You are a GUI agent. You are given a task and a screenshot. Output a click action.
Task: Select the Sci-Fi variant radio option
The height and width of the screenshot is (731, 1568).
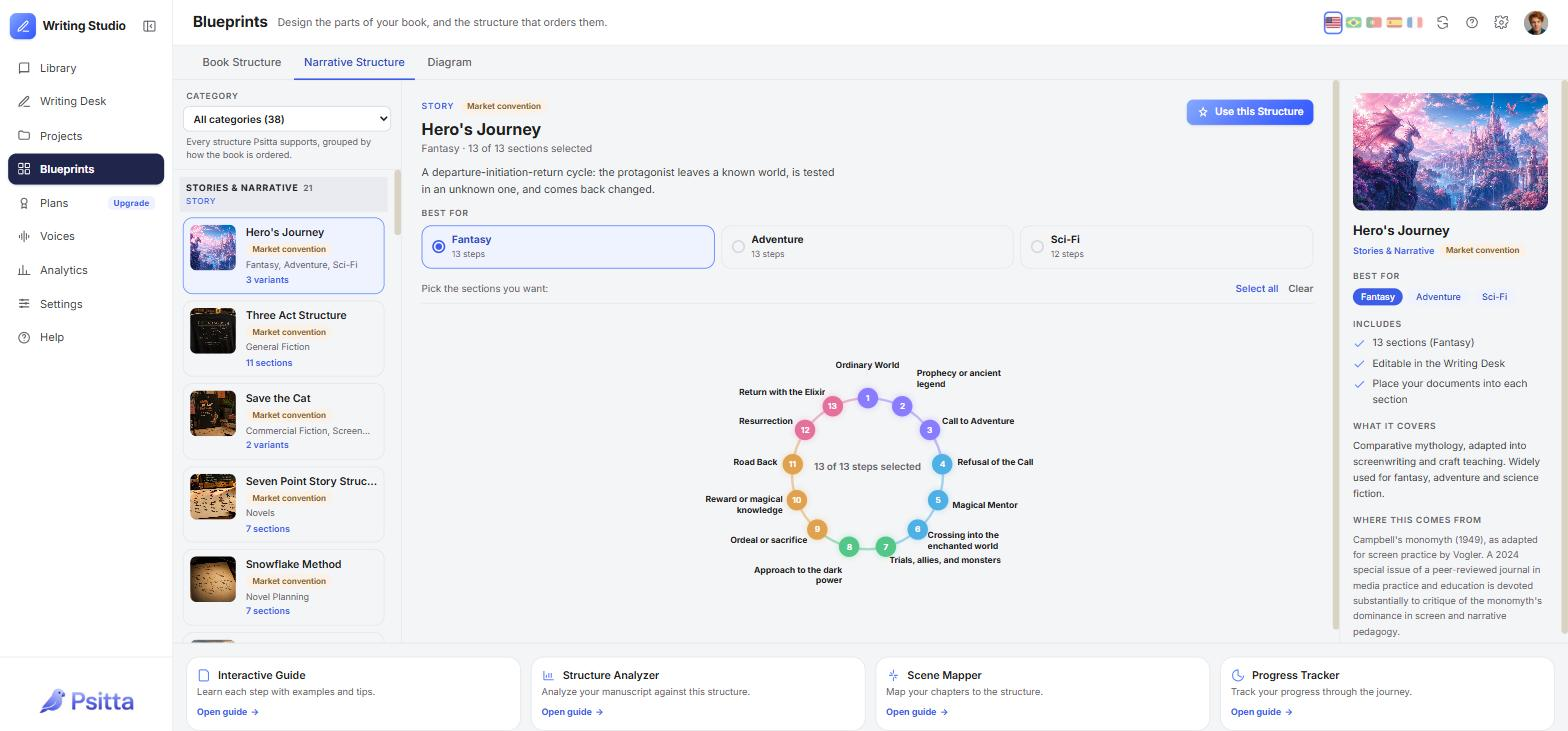pos(1166,247)
